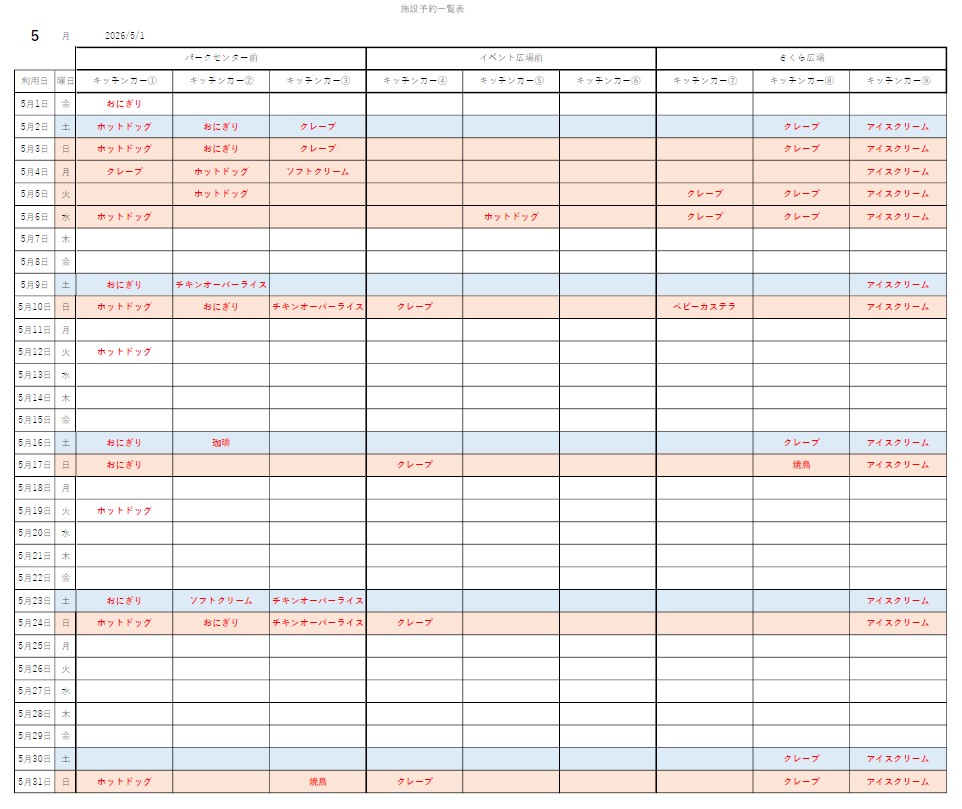This screenshot has width=962, height=809.
Task: Select the 珈琲 cell on 5月16日
Action: [221, 443]
